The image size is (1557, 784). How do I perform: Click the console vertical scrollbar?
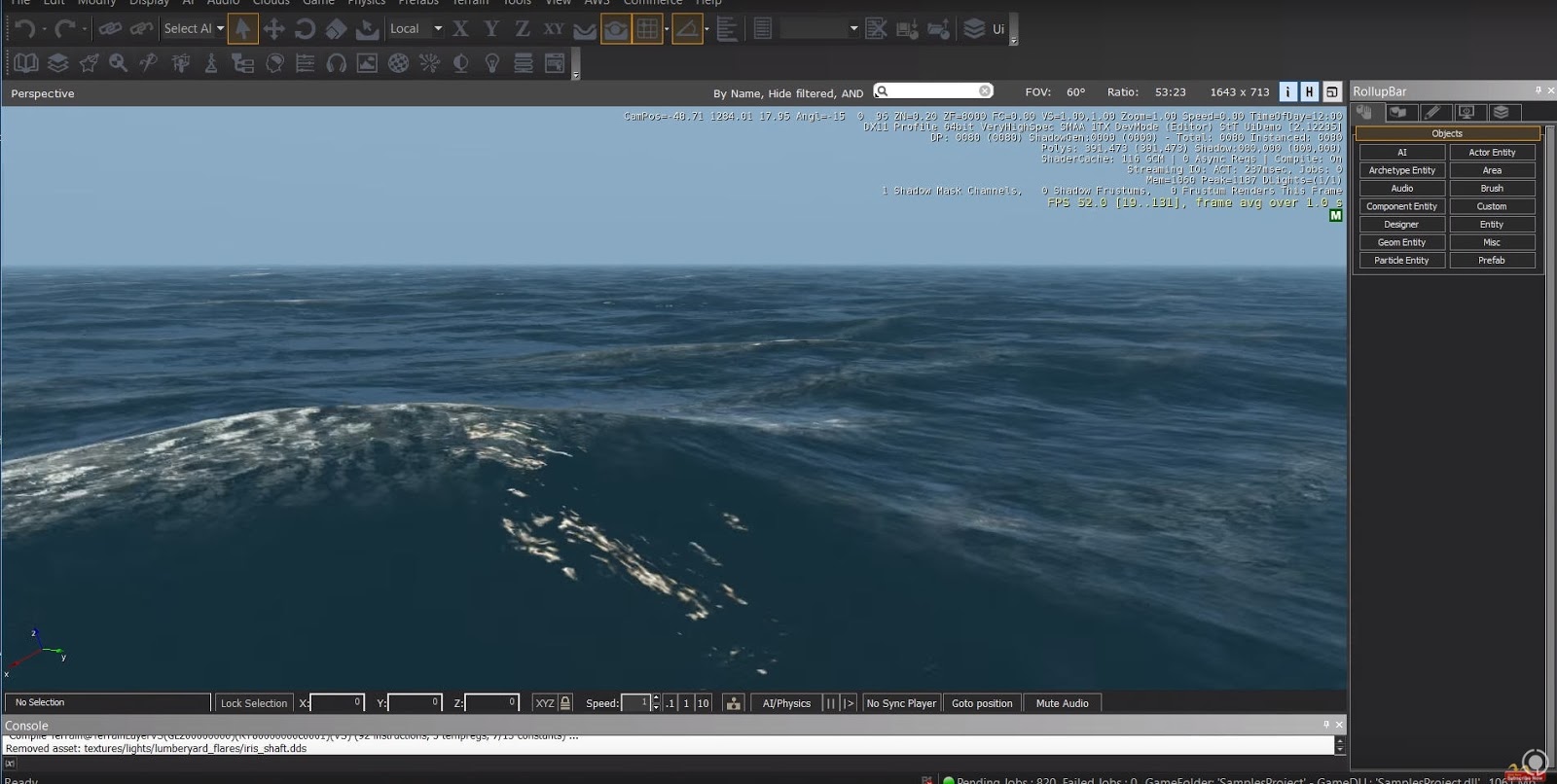[1340, 745]
